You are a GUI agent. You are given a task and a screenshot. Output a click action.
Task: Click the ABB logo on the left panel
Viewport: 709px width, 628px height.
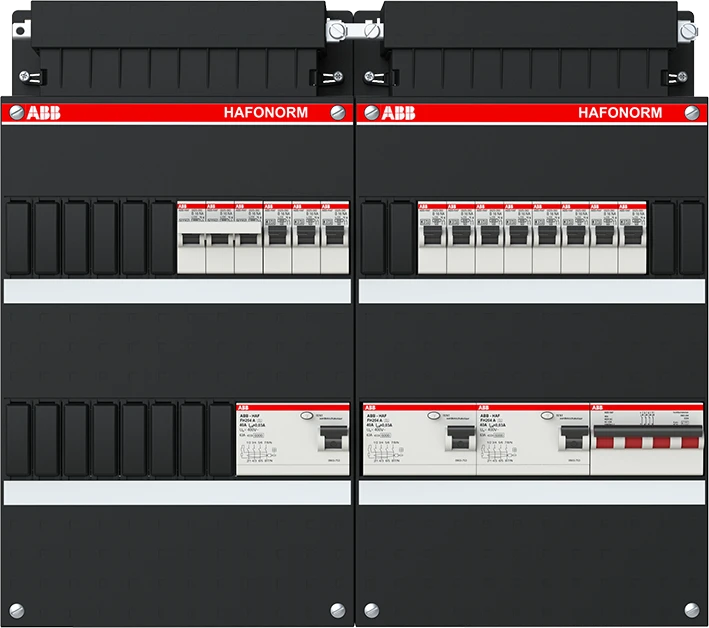(40, 113)
